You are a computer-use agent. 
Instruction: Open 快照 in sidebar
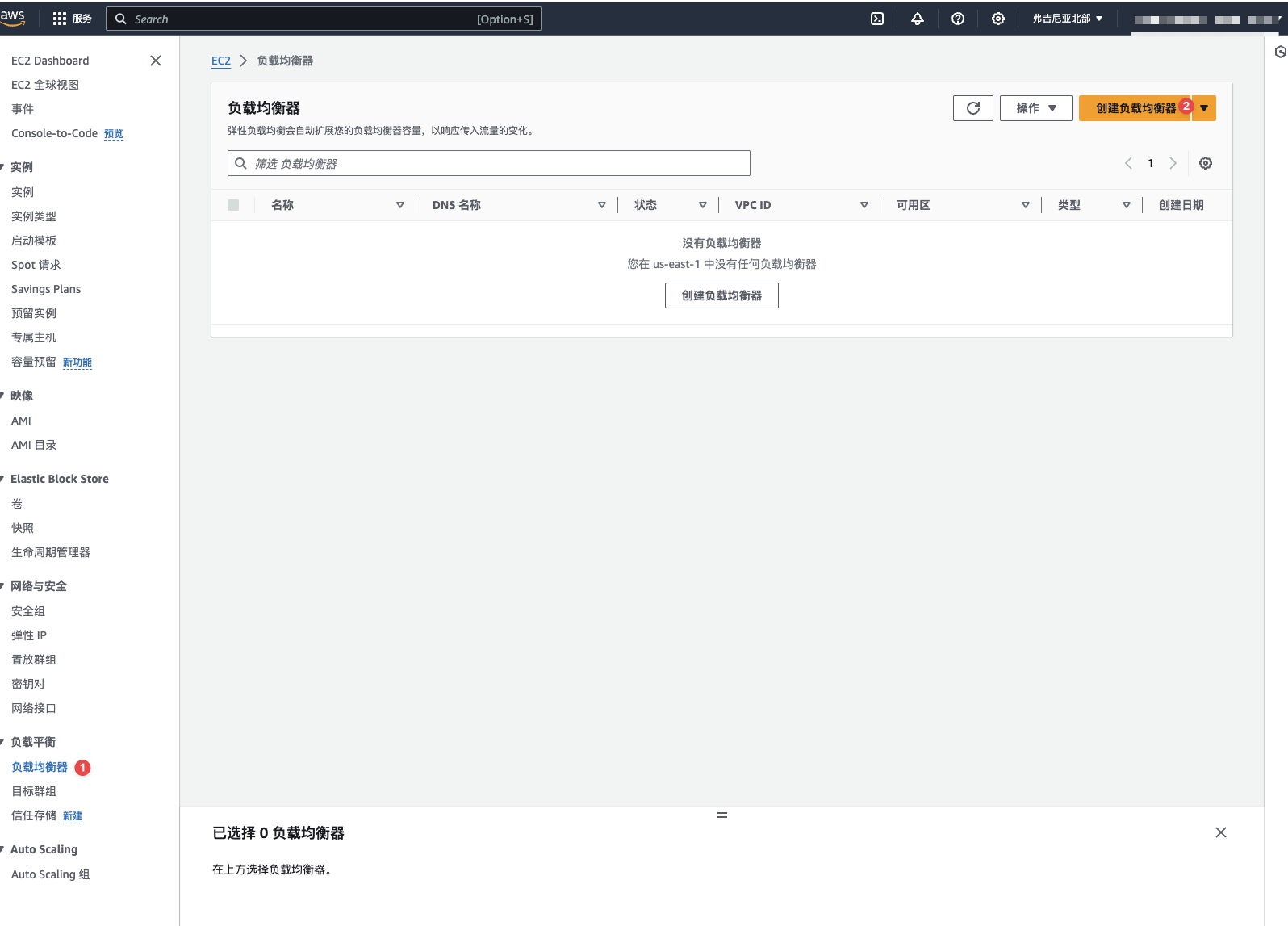coord(23,528)
